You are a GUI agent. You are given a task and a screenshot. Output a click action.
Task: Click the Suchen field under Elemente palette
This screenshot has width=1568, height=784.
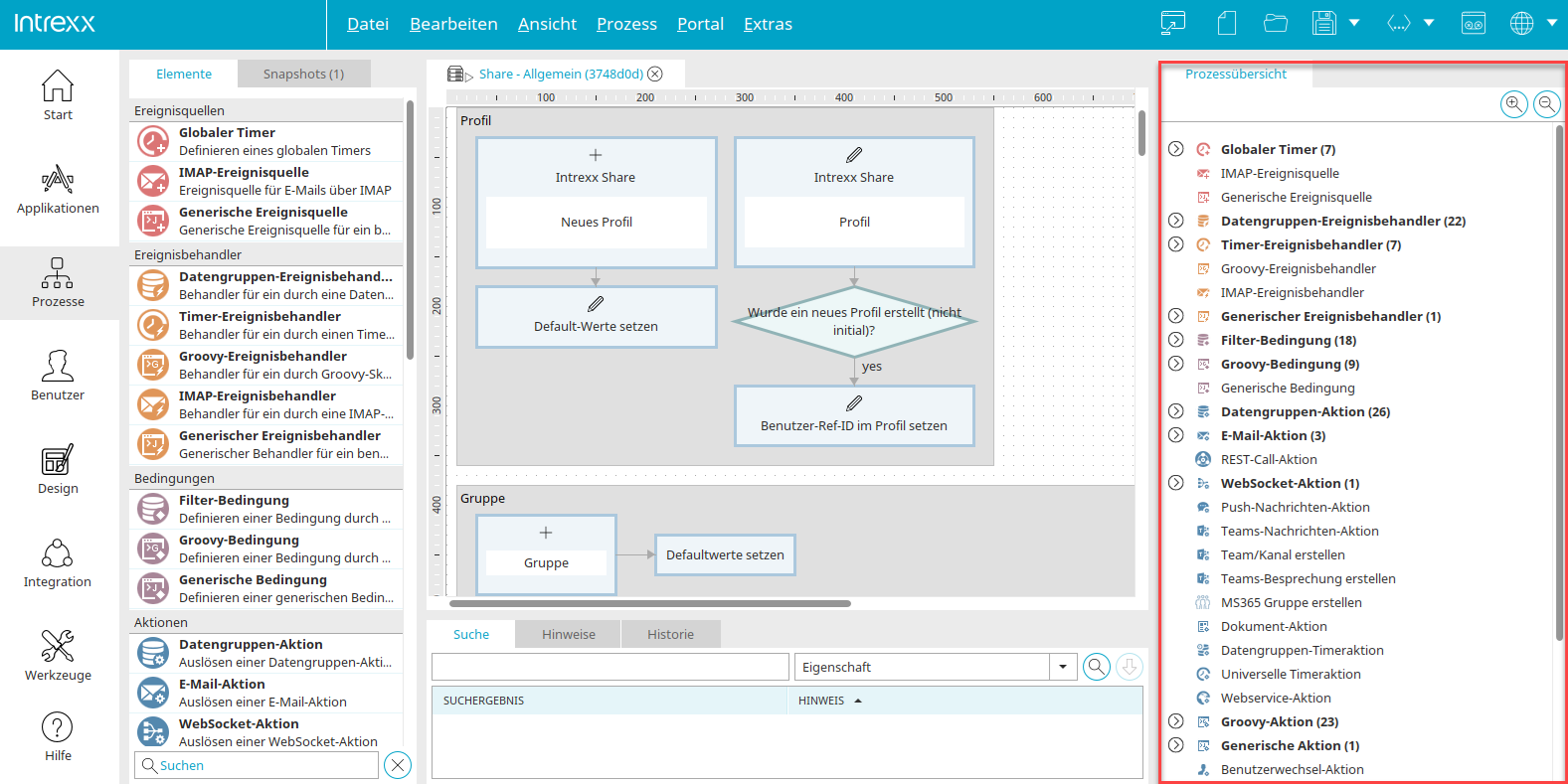tap(257, 765)
